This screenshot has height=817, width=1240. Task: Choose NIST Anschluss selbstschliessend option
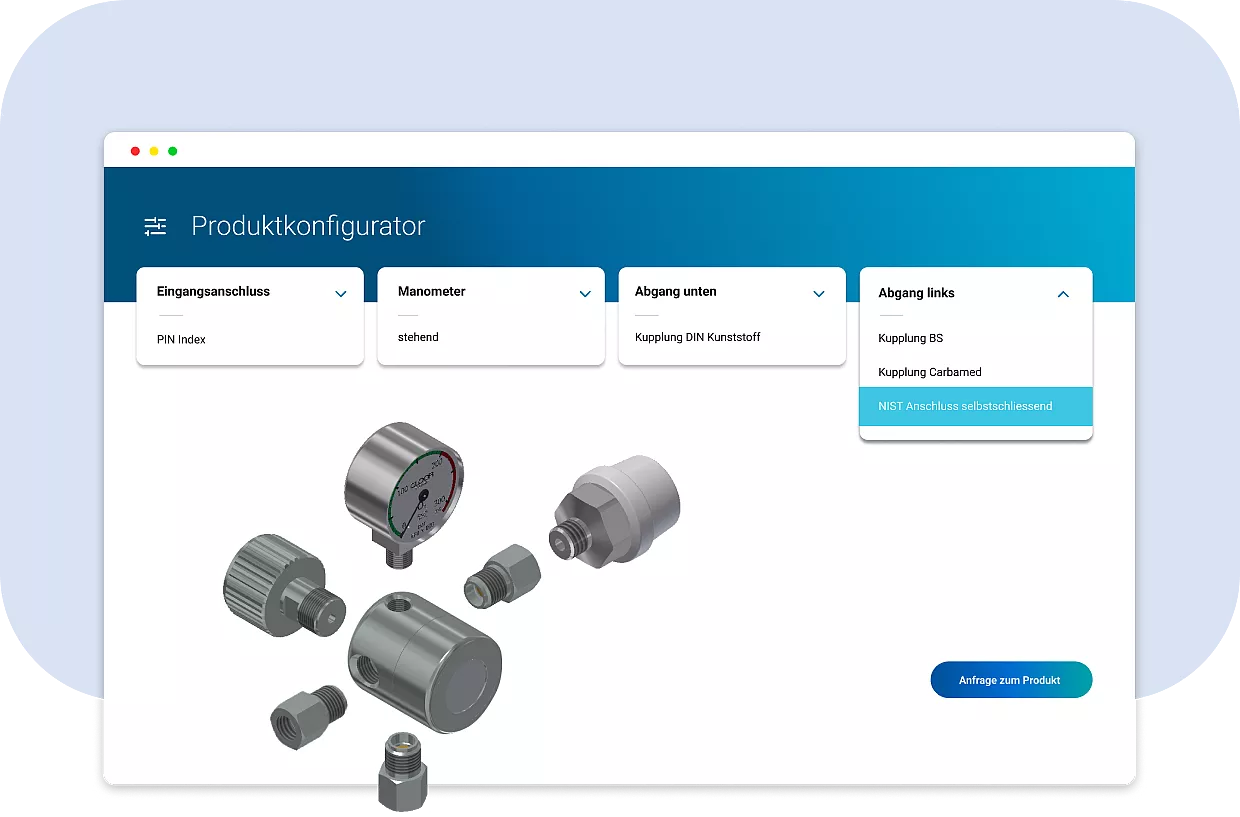[x=965, y=406]
